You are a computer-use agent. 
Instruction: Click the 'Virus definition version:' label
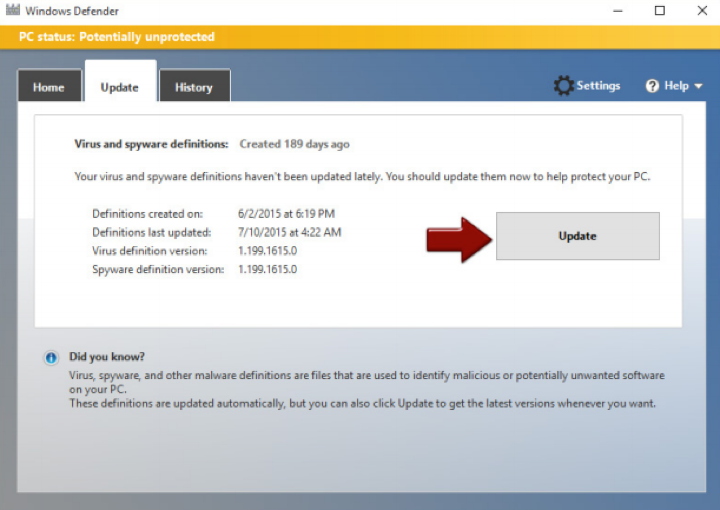click(x=150, y=251)
